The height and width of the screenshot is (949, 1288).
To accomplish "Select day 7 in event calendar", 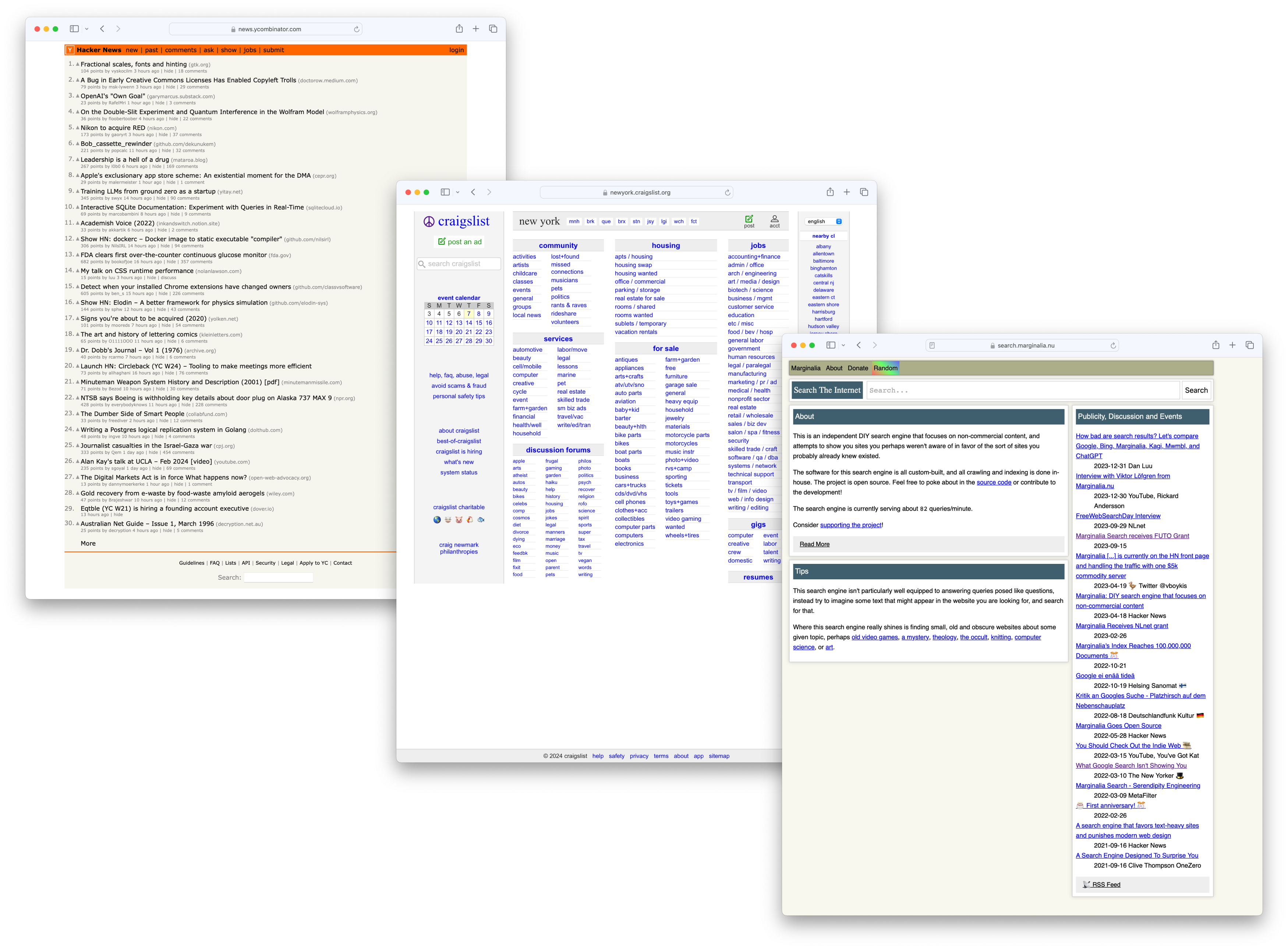I will click(x=468, y=314).
